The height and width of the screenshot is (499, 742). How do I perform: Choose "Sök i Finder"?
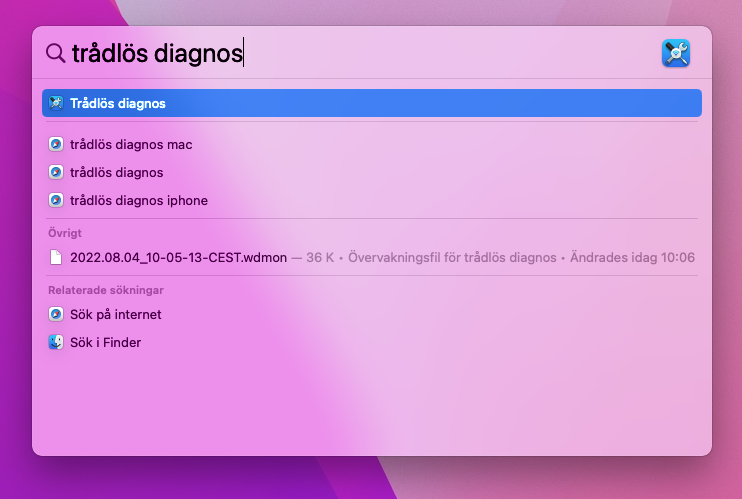coord(105,342)
